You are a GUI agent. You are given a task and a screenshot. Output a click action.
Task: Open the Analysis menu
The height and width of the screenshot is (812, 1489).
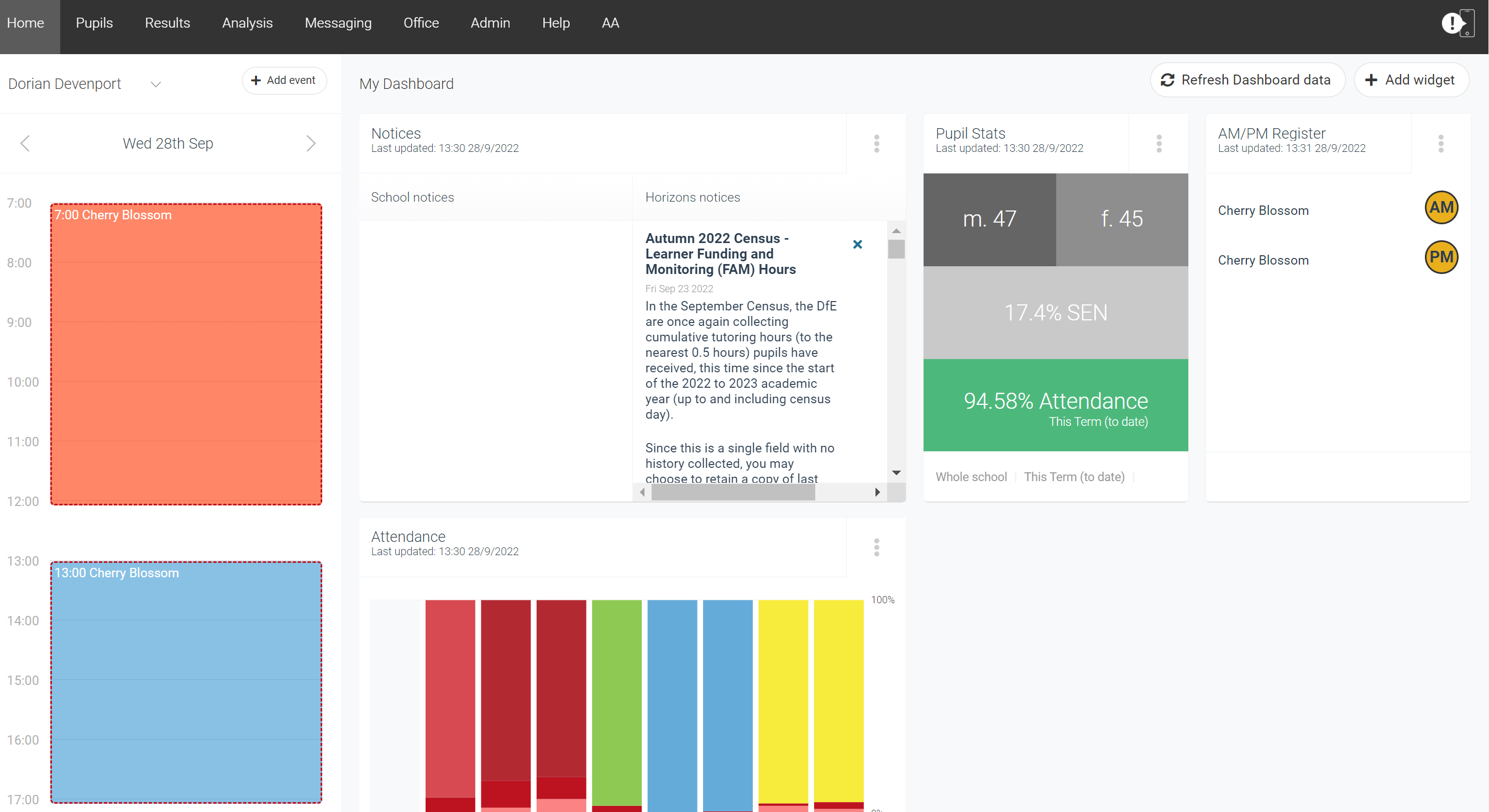[x=247, y=23]
